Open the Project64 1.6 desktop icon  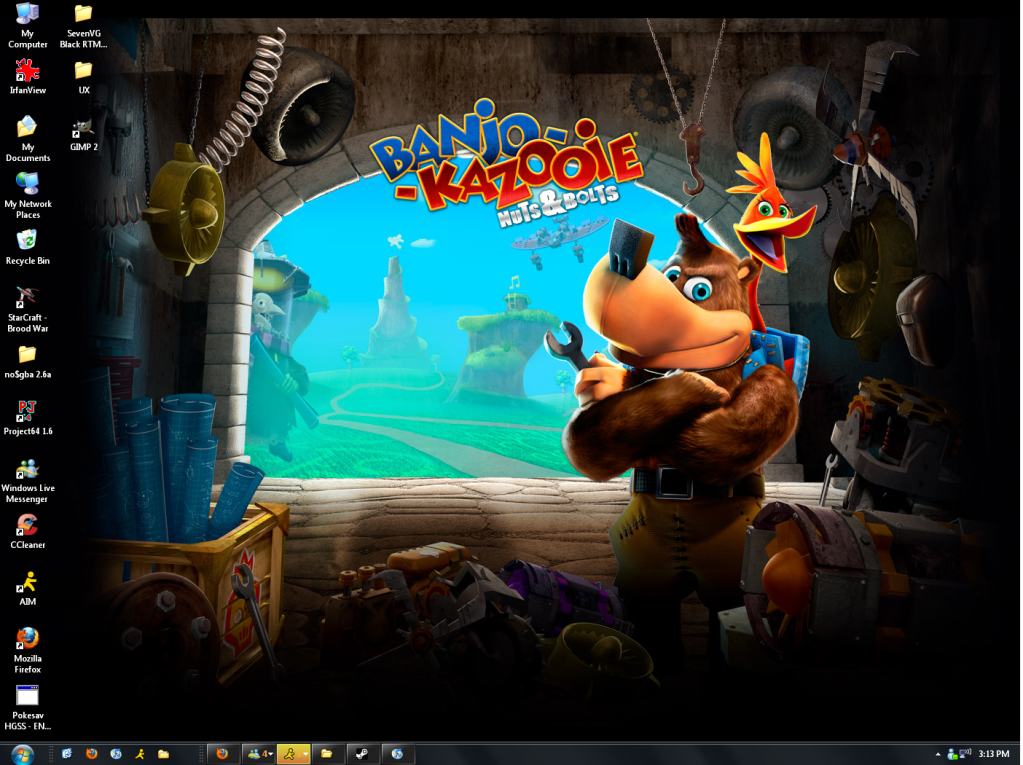coord(27,412)
